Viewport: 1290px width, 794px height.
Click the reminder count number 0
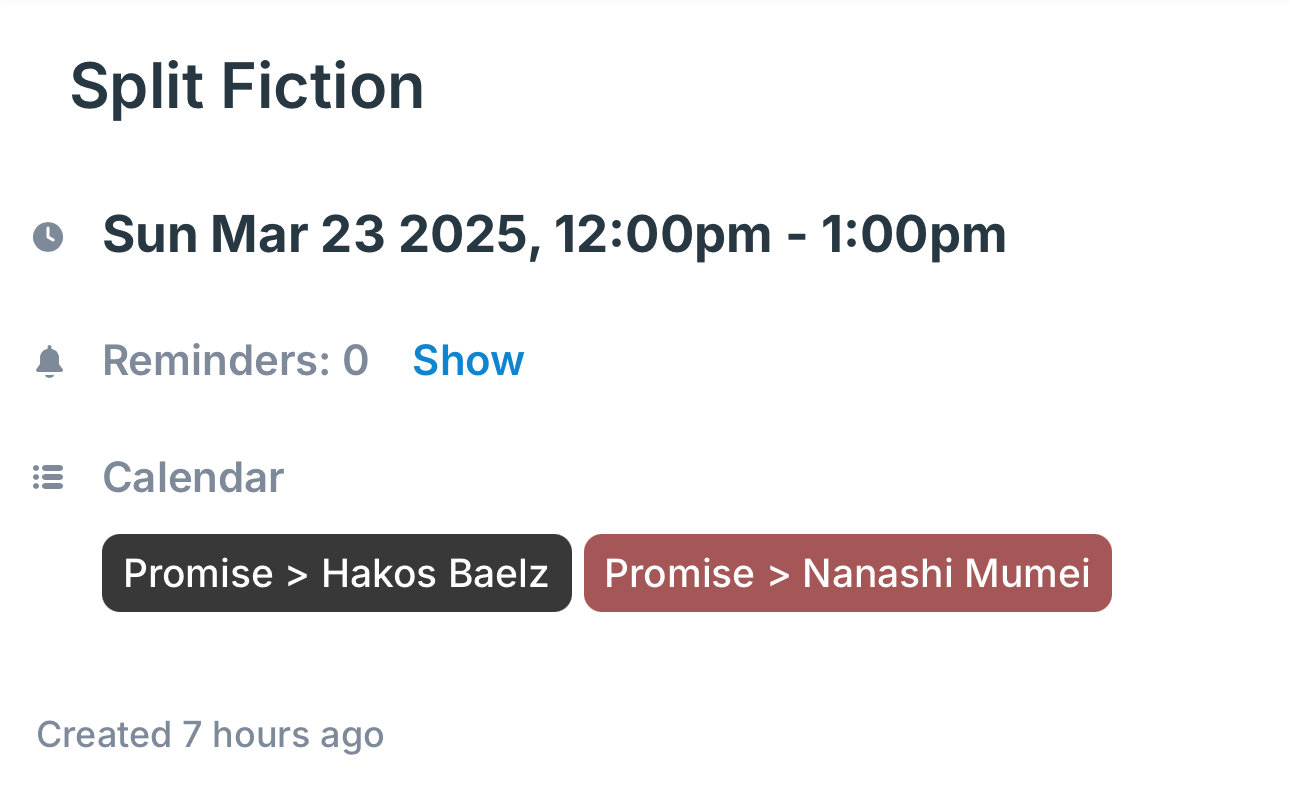tap(356, 360)
